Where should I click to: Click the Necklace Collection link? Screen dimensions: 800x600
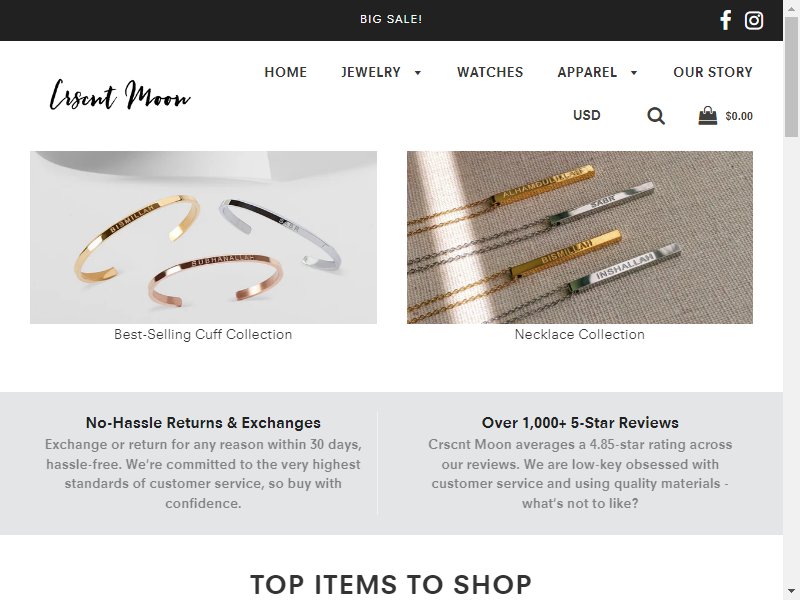[x=580, y=335]
